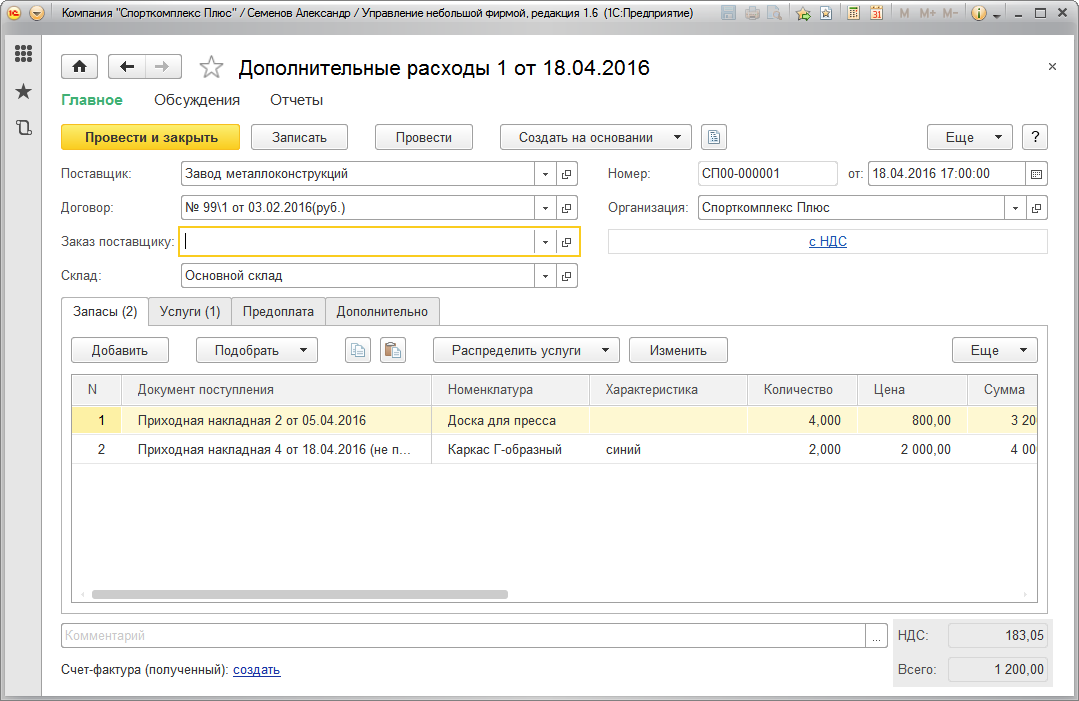Click the создать invoice link
The height and width of the screenshot is (701, 1079).
coord(256,670)
